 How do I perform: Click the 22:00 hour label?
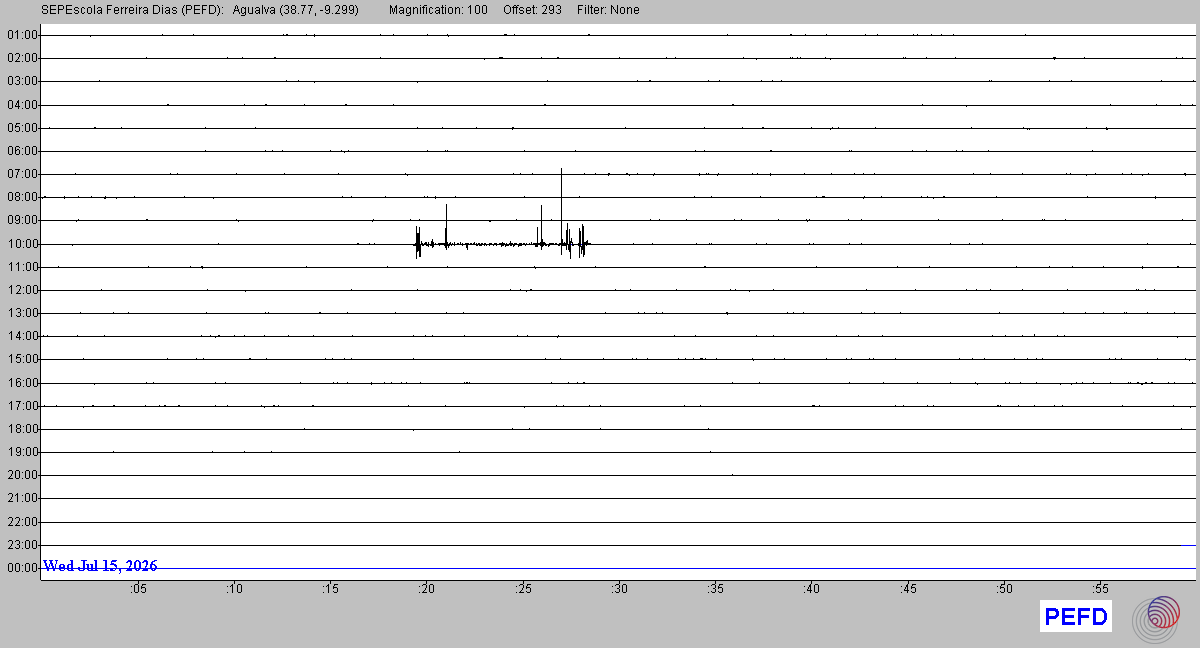(22, 522)
